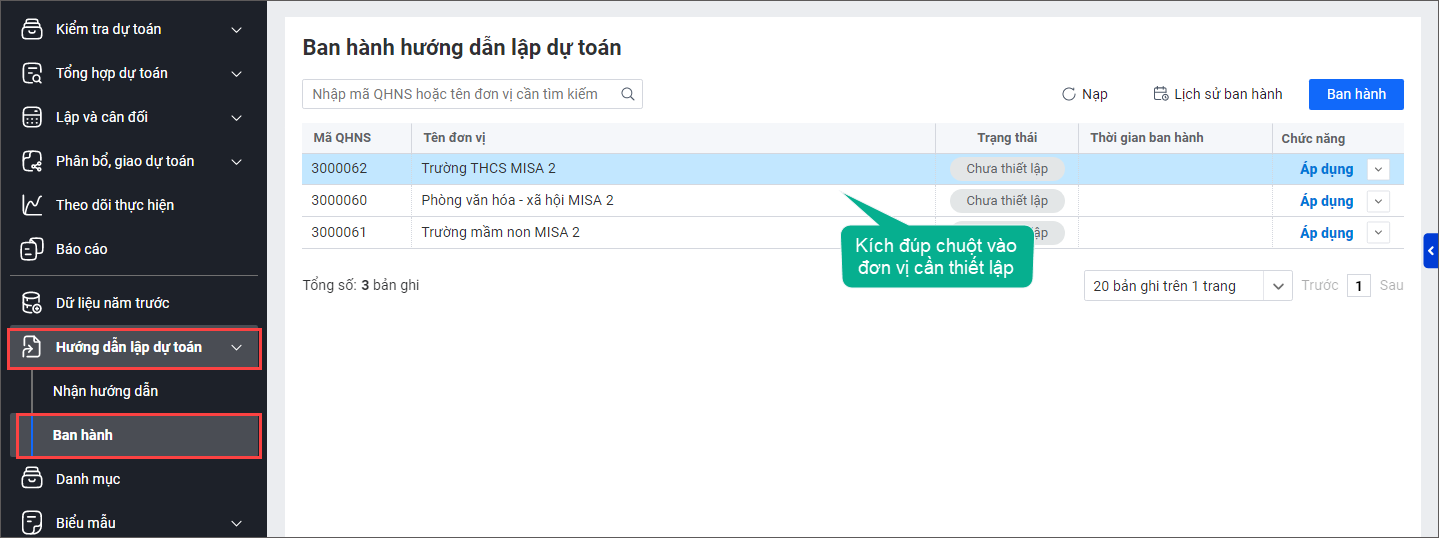Open the records-per-page dropdown

pos(1278,286)
